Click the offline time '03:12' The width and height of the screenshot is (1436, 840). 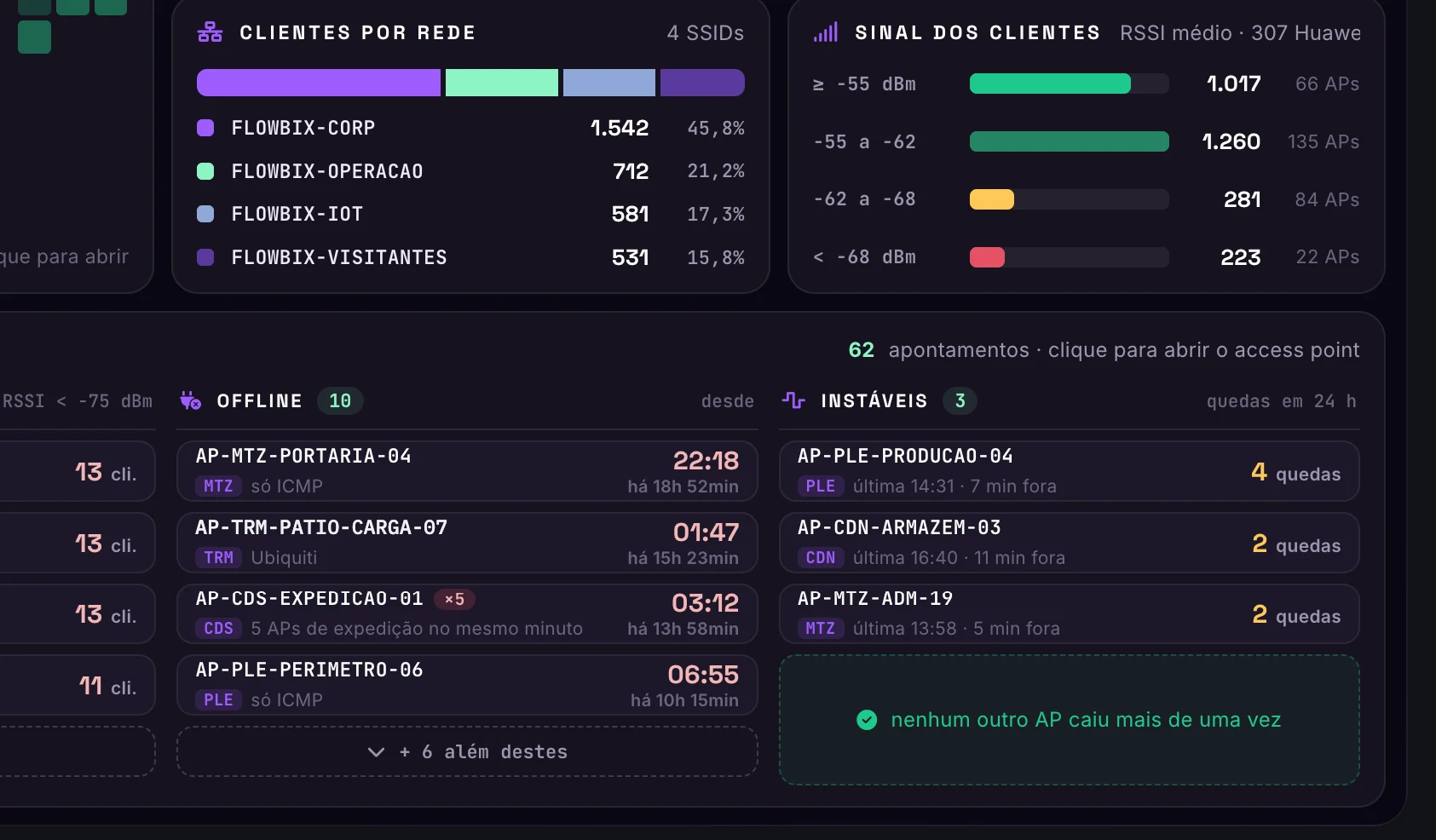point(705,603)
